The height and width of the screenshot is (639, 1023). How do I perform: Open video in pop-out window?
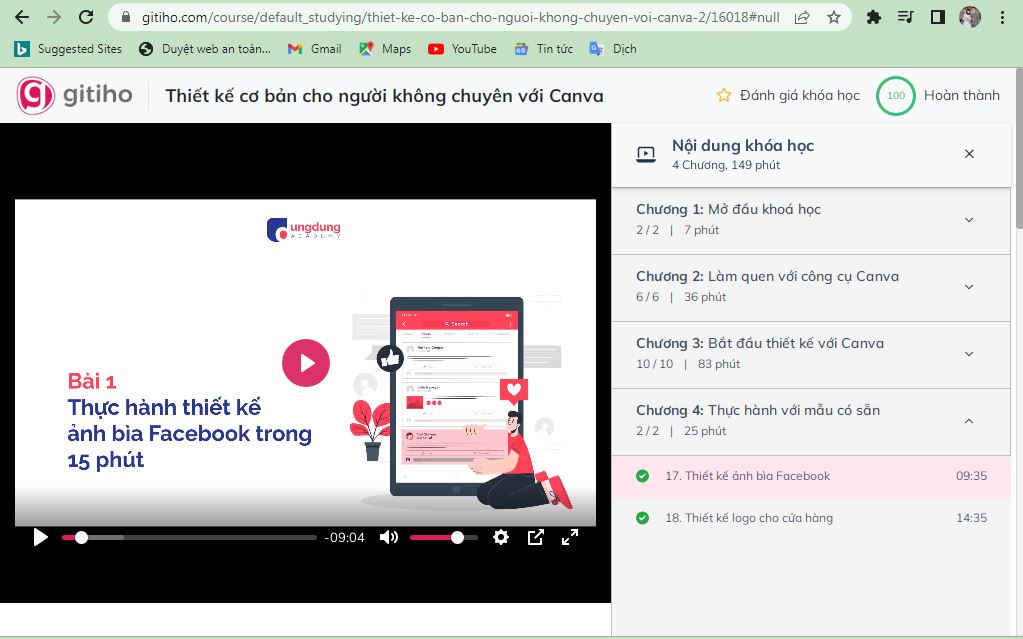click(536, 537)
